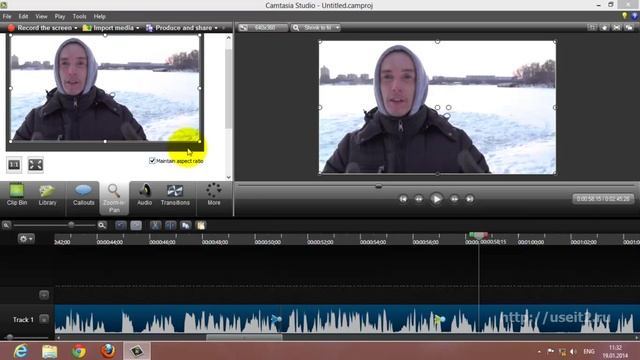Click the Paste icon on timeline toolbar
The height and width of the screenshot is (360, 640).
coord(201,225)
